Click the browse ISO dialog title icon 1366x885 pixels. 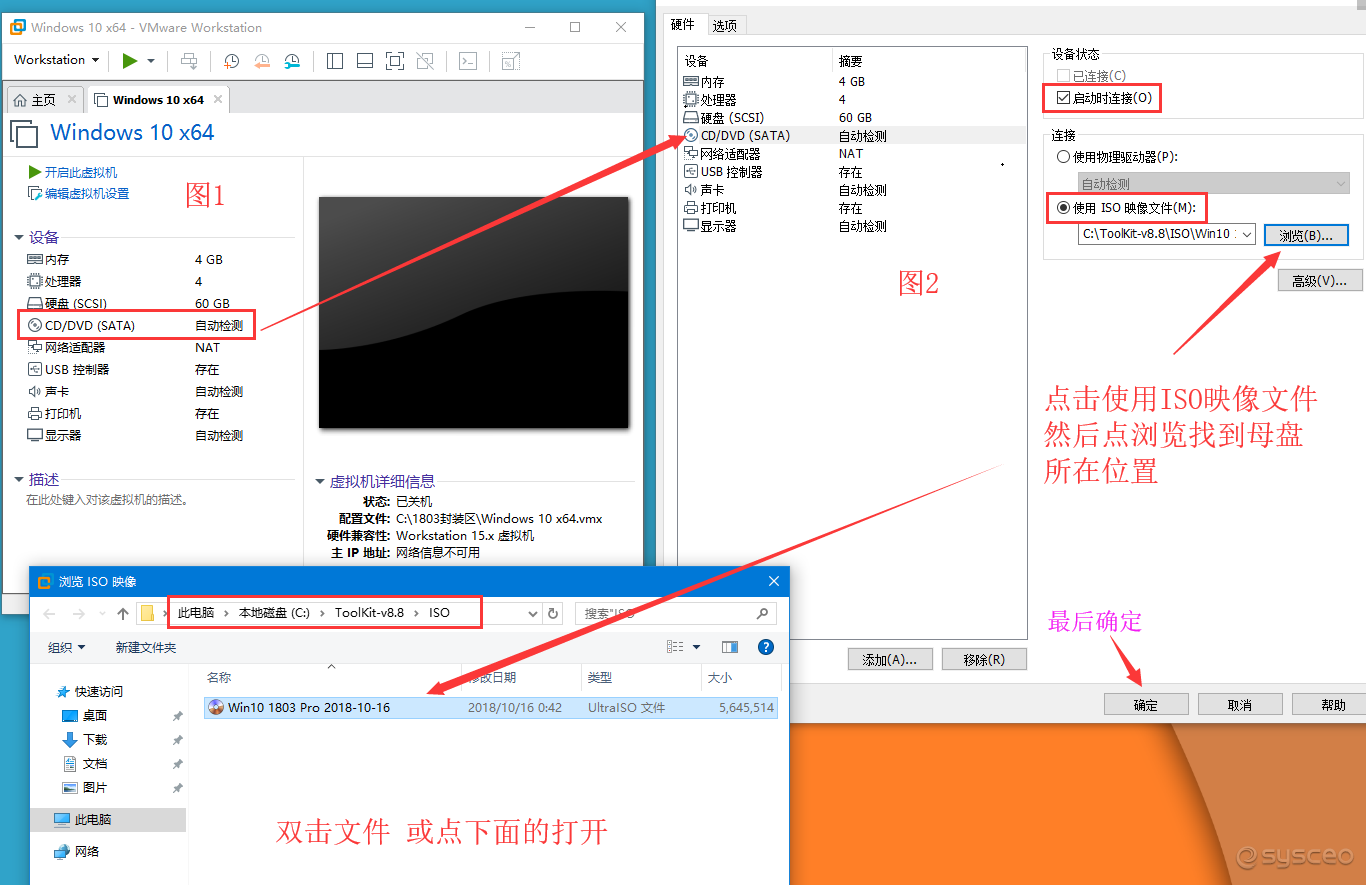click(44, 581)
